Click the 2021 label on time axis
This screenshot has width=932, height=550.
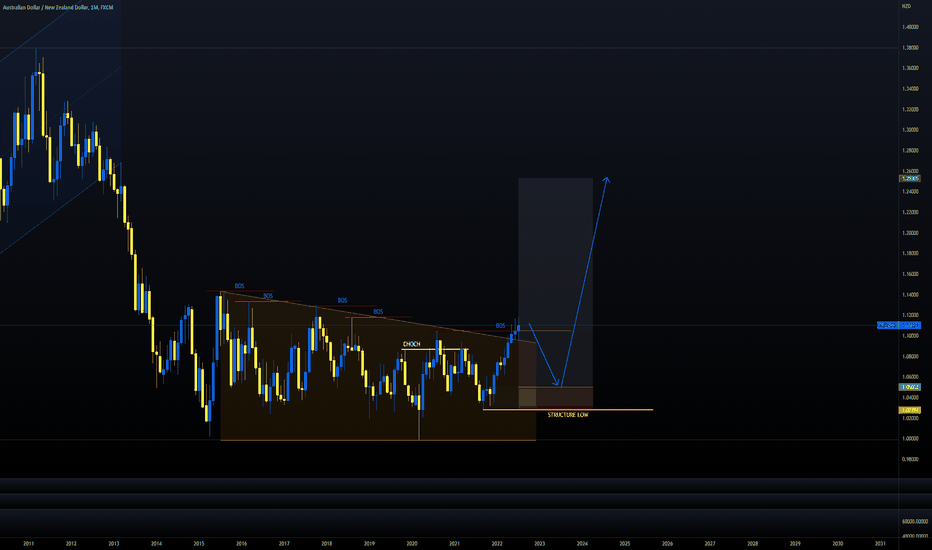454,543
